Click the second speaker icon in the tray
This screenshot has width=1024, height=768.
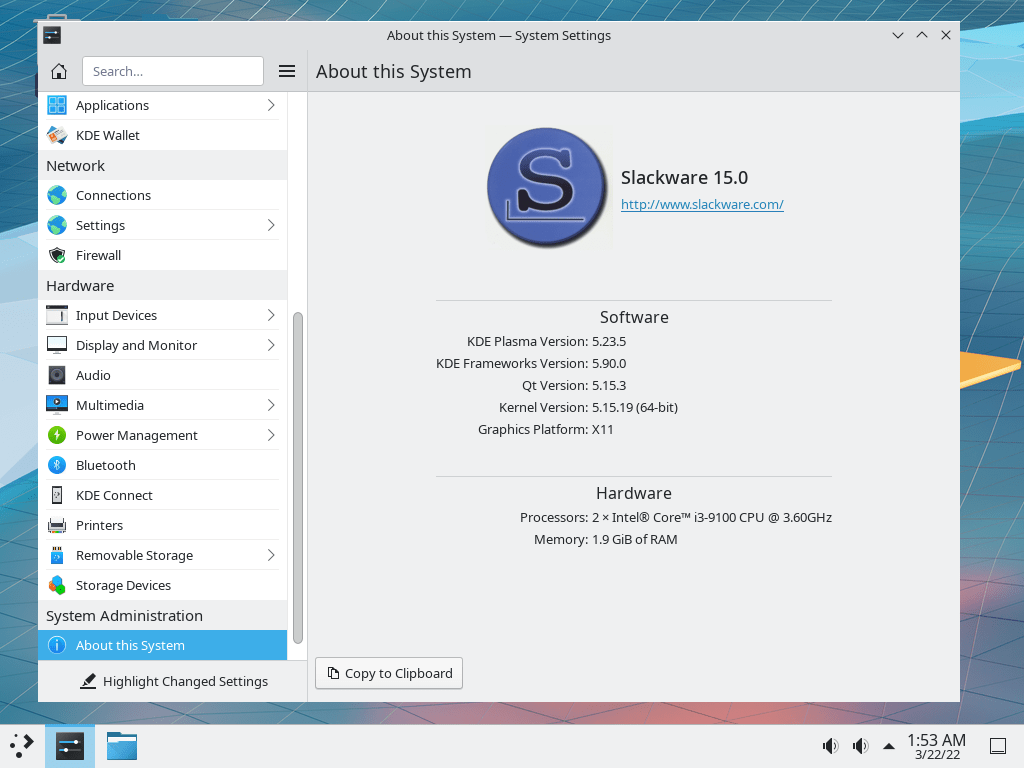[x=860, y=746]
